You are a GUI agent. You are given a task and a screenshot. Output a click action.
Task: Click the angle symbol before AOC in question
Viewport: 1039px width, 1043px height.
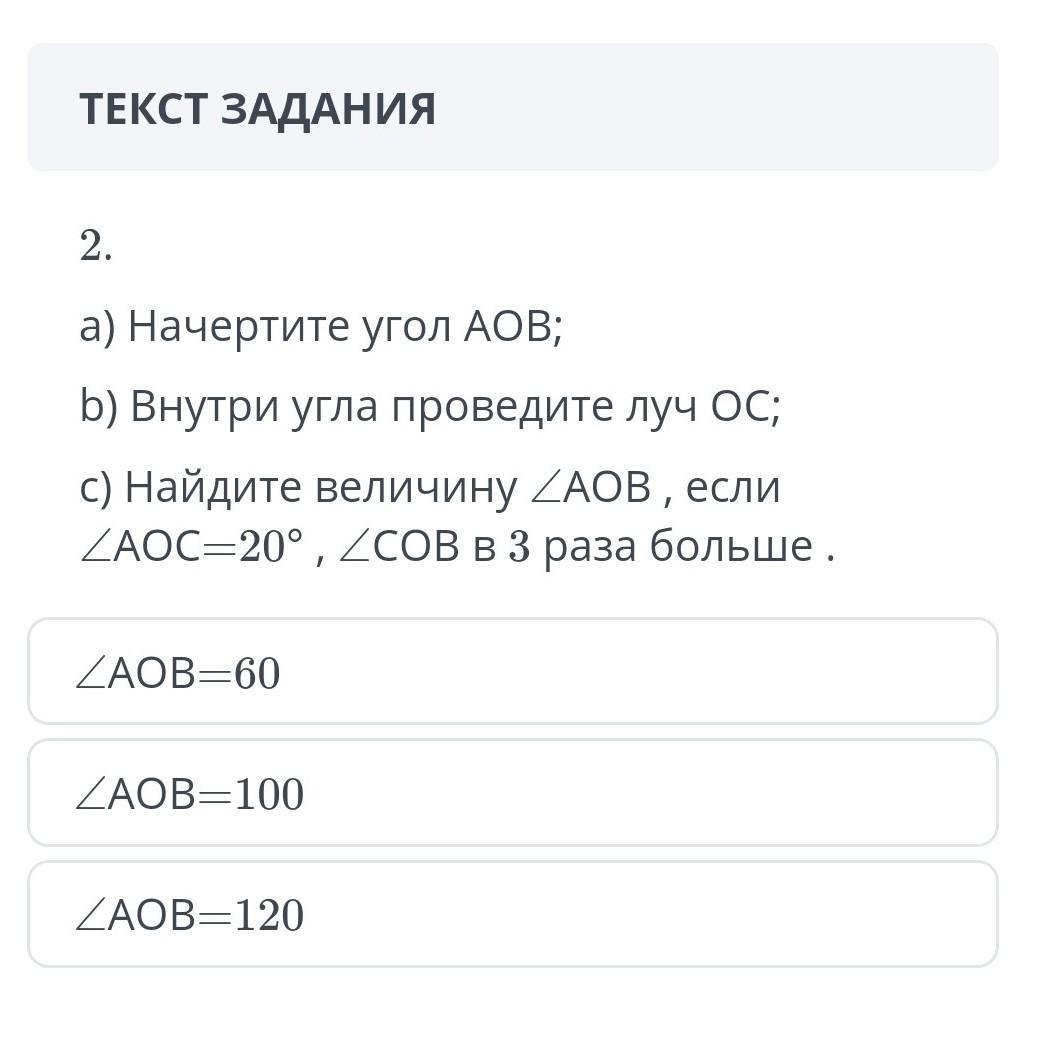[x=95, y=549]
